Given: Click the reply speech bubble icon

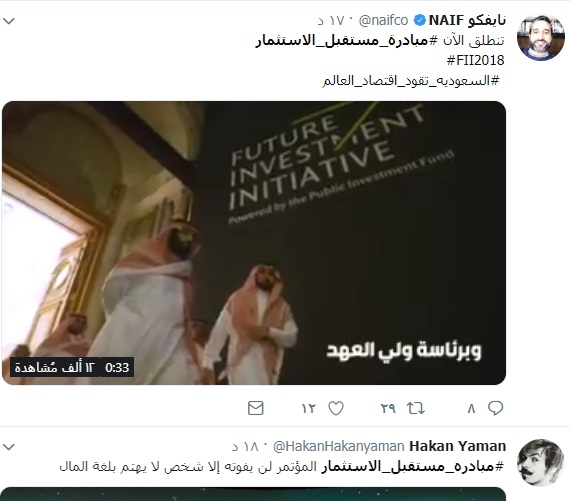Looking at the screenshot, I should [x=495, y=408].
